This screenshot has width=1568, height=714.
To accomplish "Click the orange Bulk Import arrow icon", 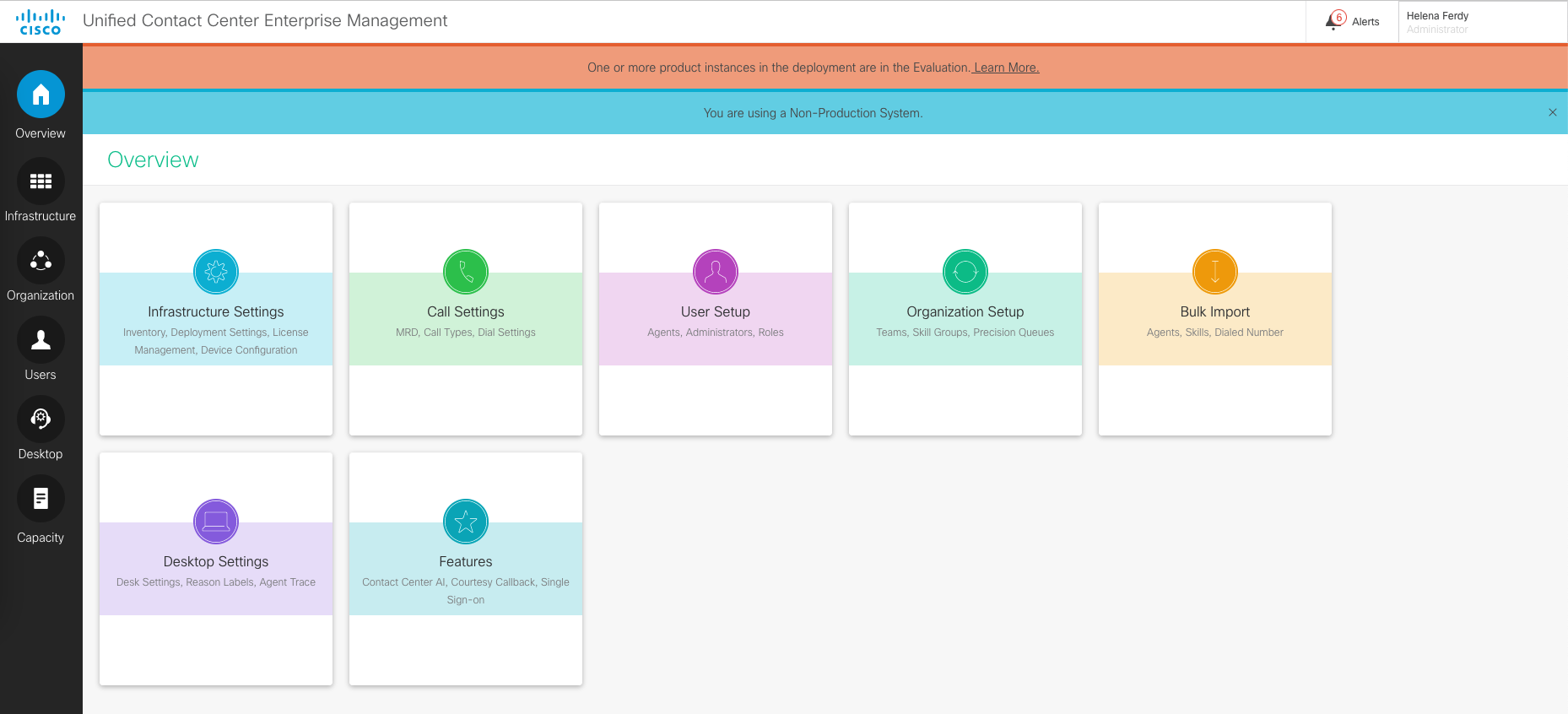I will point(1215,272).
